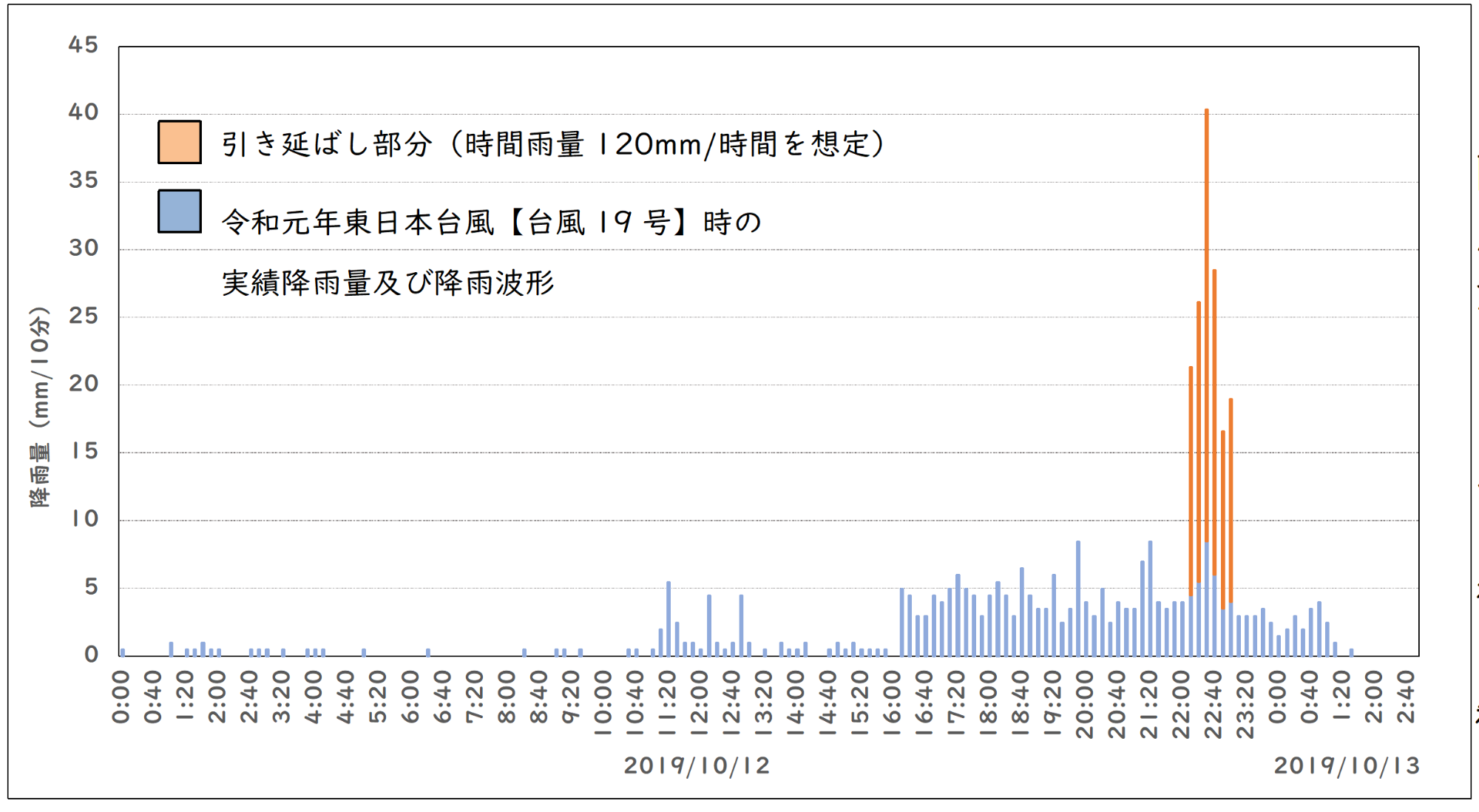Click the y-axis title 降雨量 (mm/10分)

[x=40, y=407]
